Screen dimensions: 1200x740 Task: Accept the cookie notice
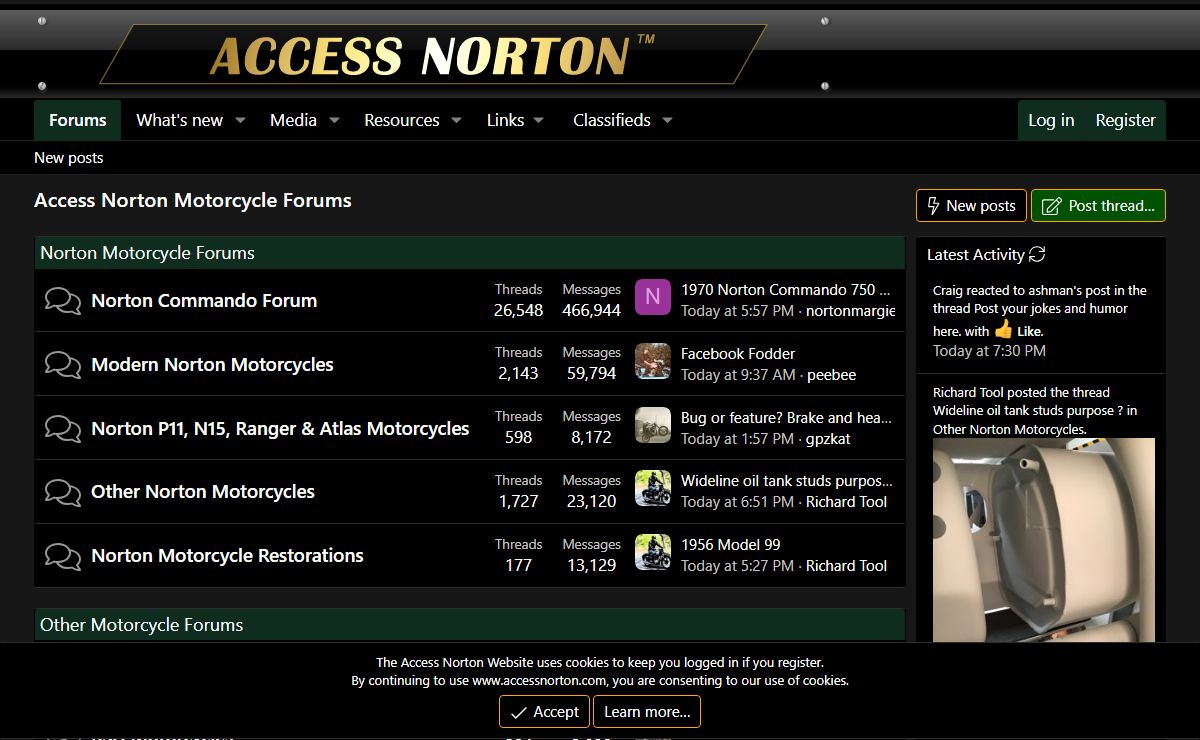pos(544,712)
